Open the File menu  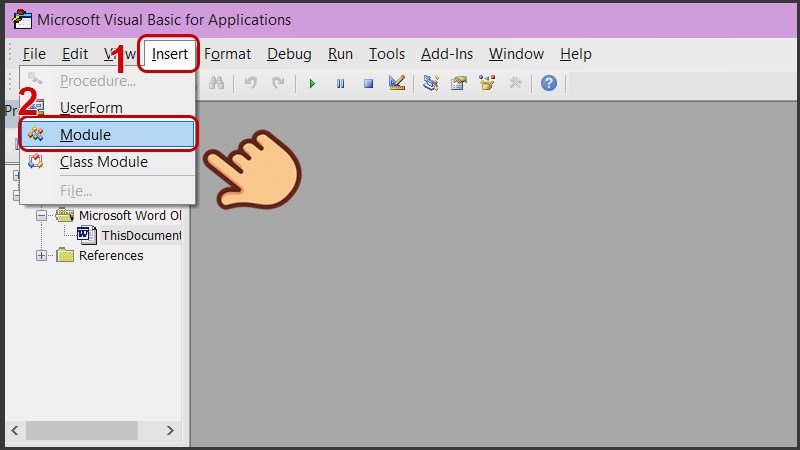pyautogui.click(x=34, y=54)
